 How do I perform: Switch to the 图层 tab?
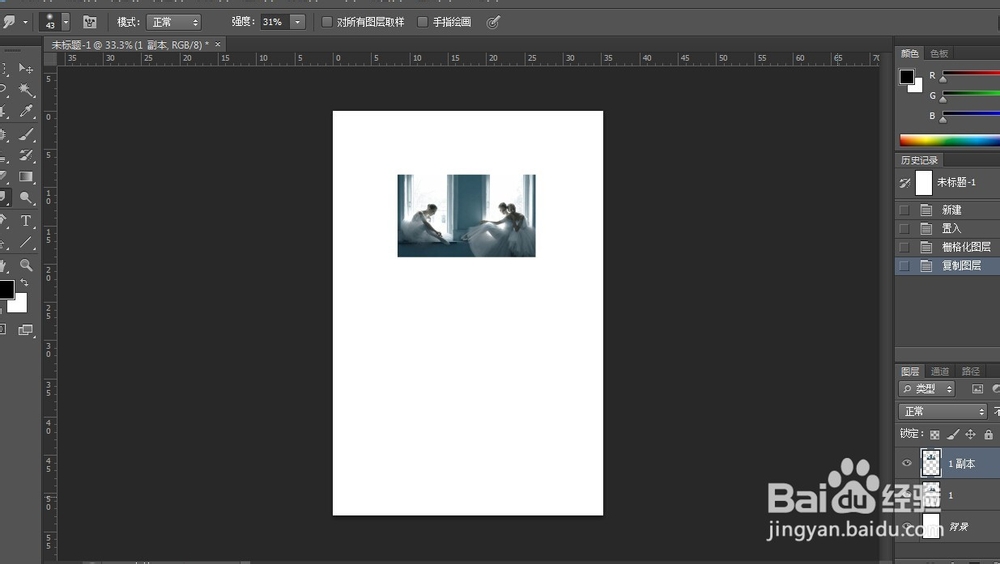tap(910, 371)
